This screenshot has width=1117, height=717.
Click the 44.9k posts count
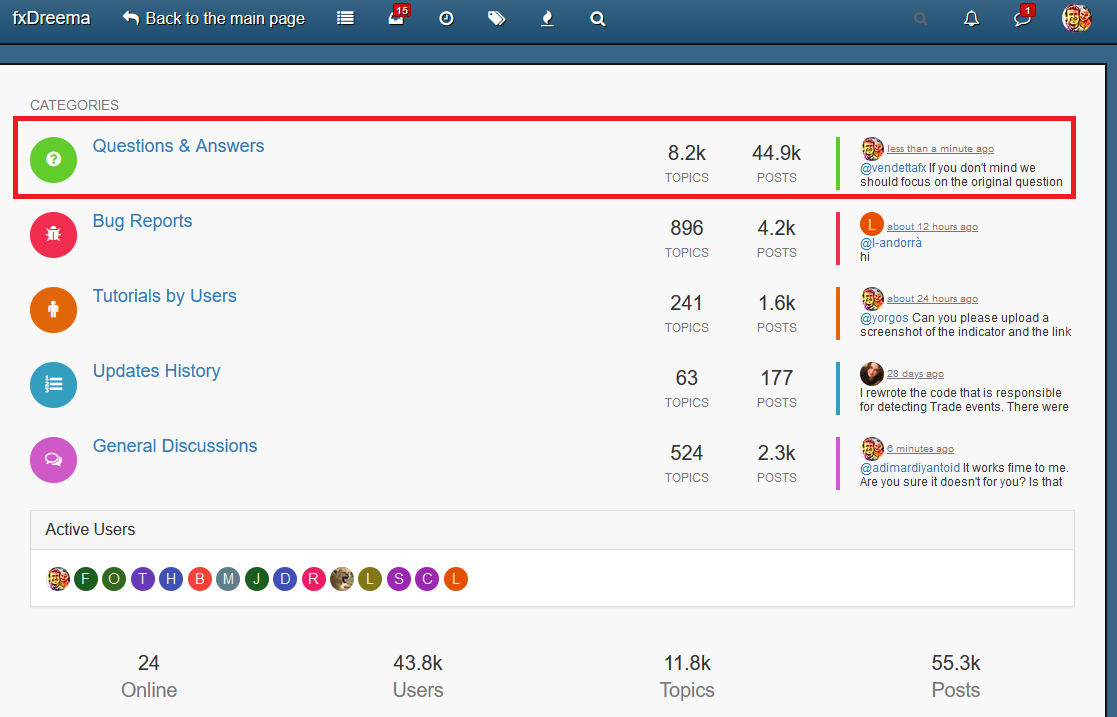coord(776,153)
